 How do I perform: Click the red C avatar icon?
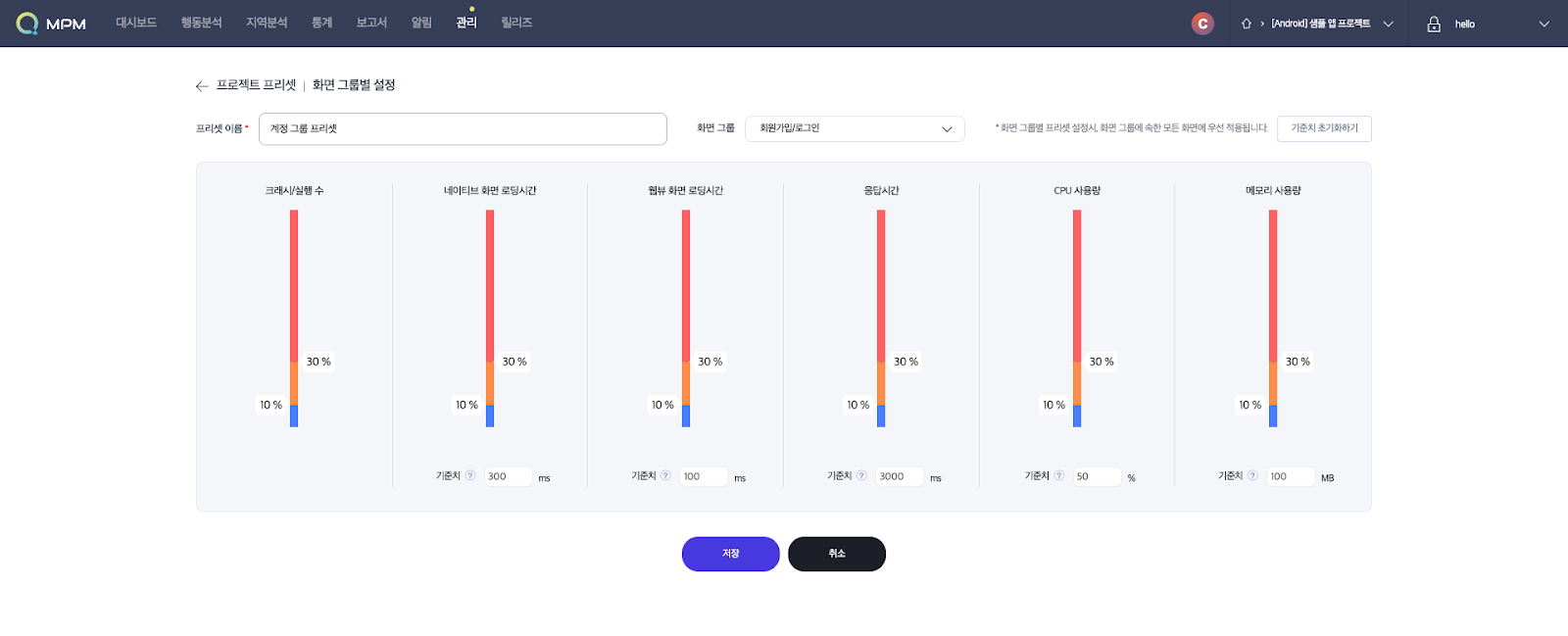(x=1202, y=24)
